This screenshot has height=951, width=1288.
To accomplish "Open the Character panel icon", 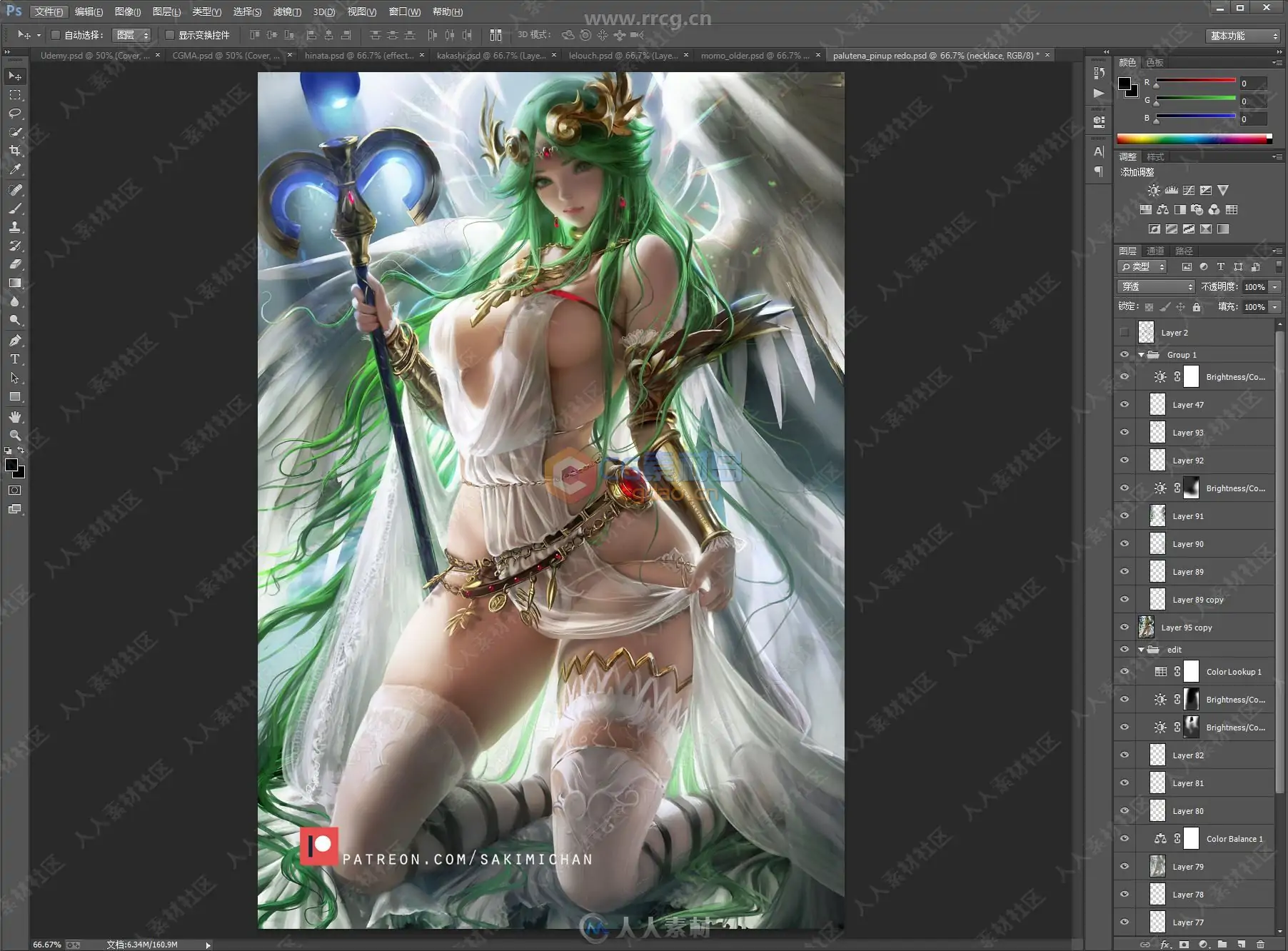I will [1099, 151].
